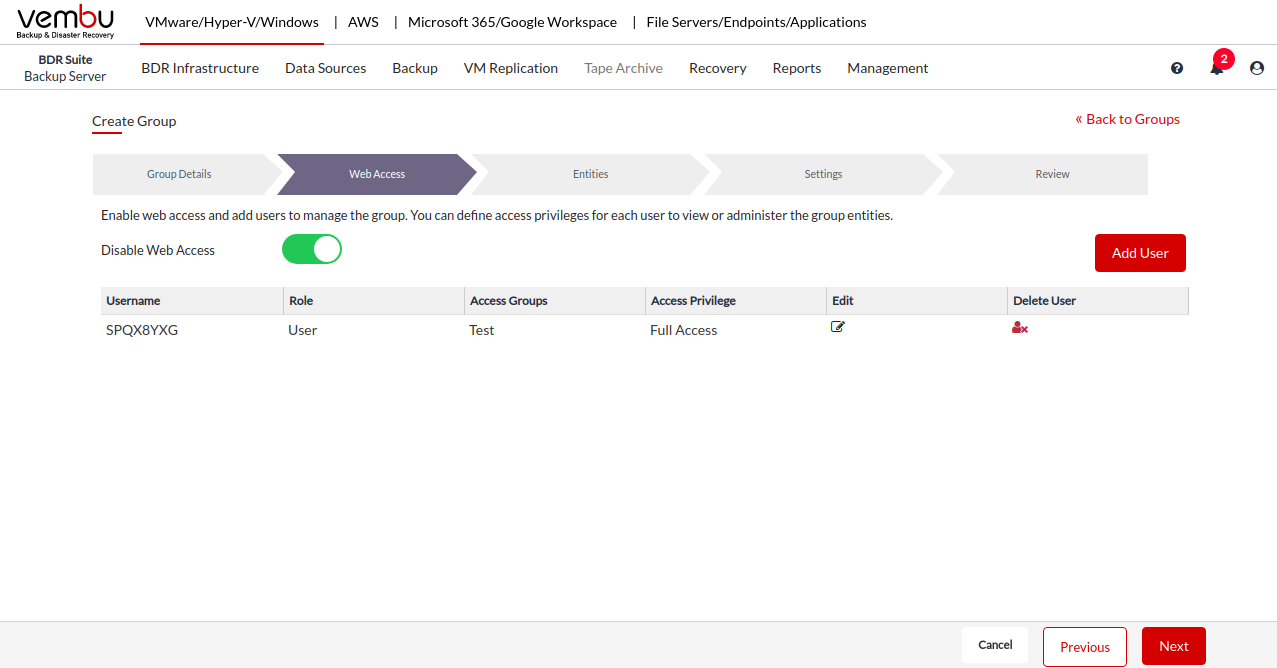Go to the Group Details wizard step
1277x668 pixels.
(179, 174)
